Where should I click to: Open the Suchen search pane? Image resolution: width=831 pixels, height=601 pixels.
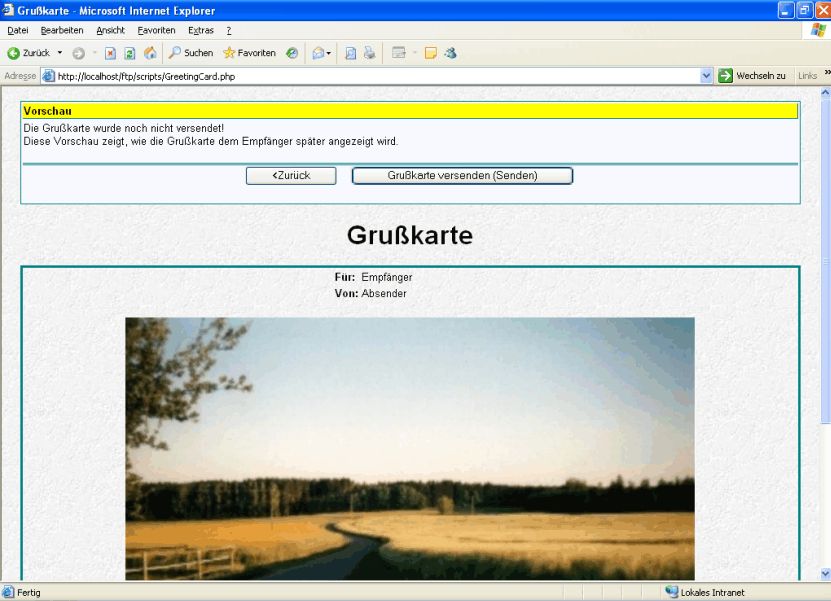tap(191, 53)
